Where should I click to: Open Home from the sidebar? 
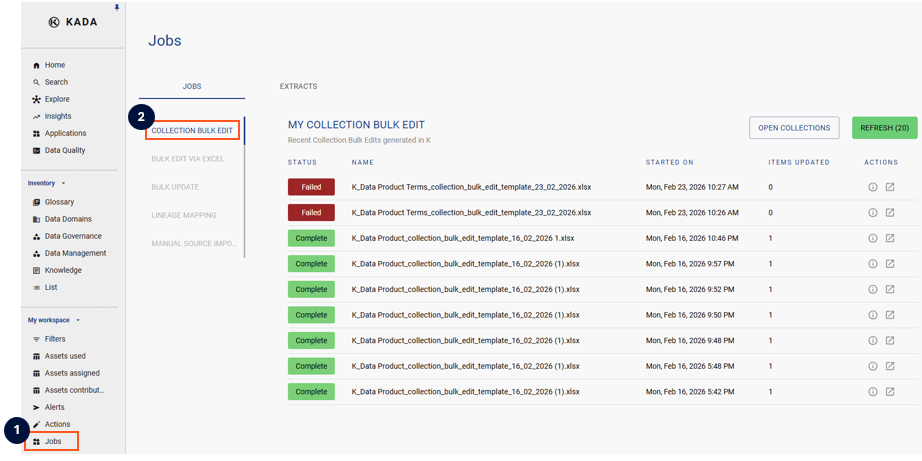point(54,65)
